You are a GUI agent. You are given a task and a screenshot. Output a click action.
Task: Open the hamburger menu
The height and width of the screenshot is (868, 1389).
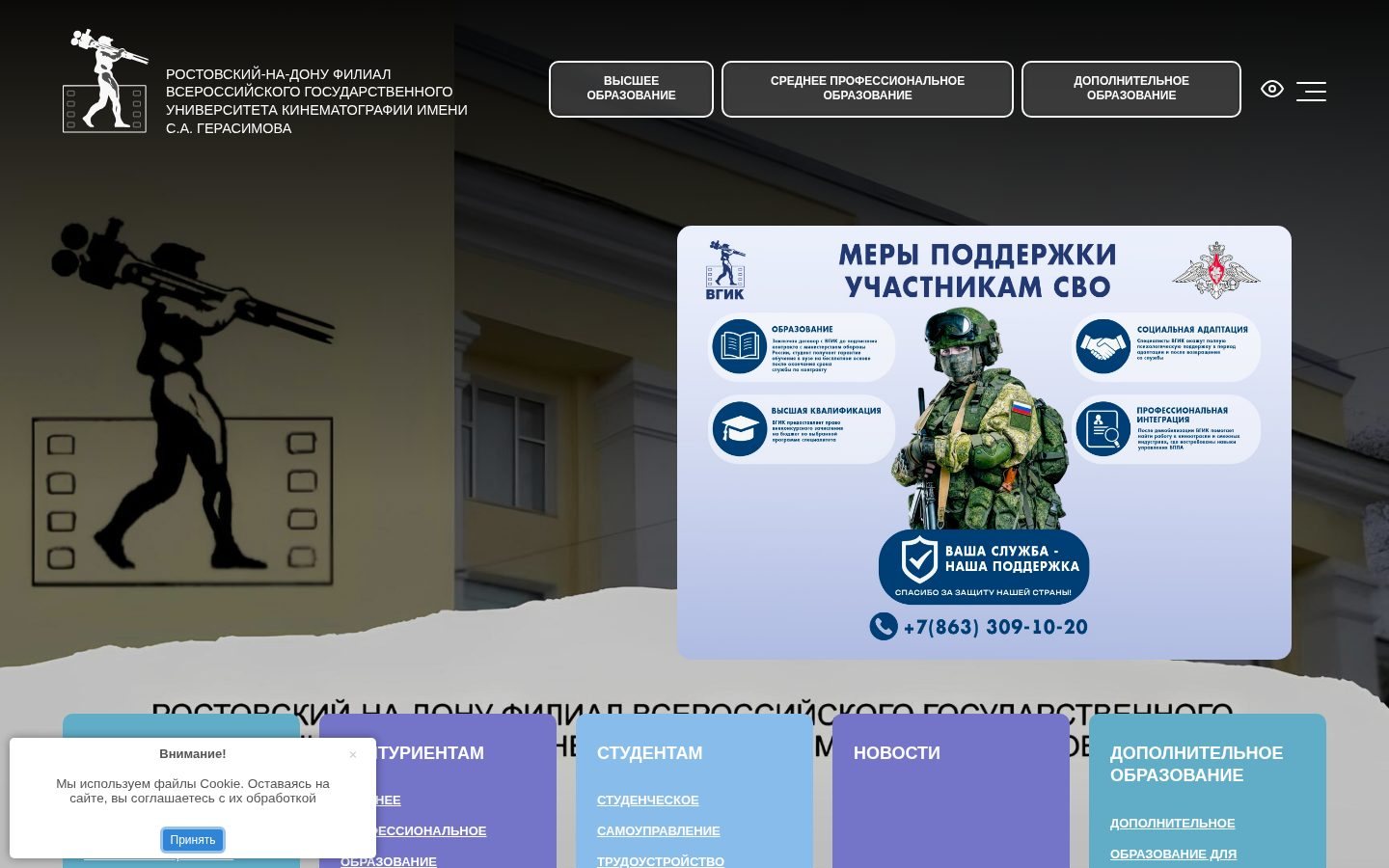point(1311,91)
